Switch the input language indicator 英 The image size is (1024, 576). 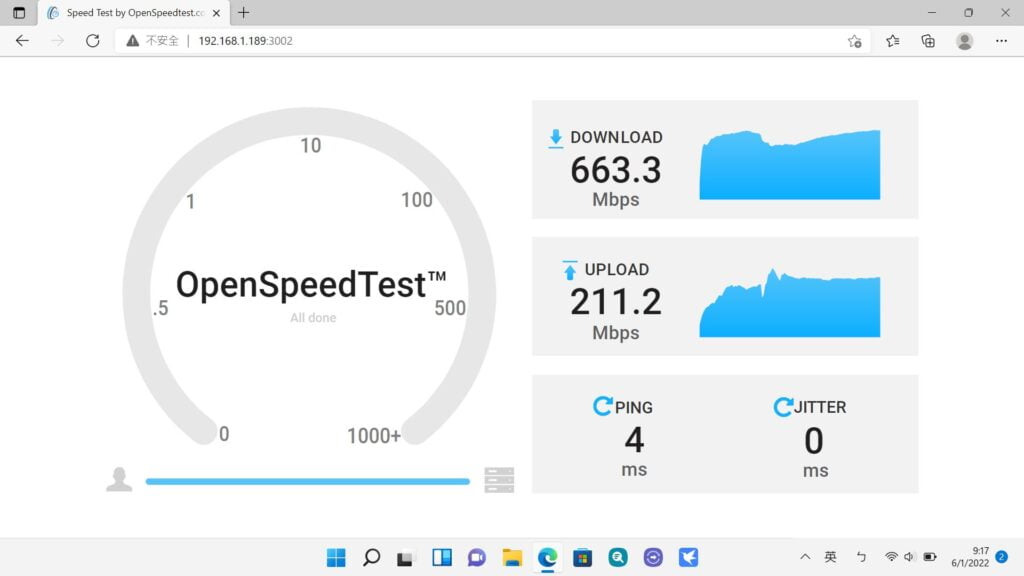pyautogui.click(x=830, y=557)
